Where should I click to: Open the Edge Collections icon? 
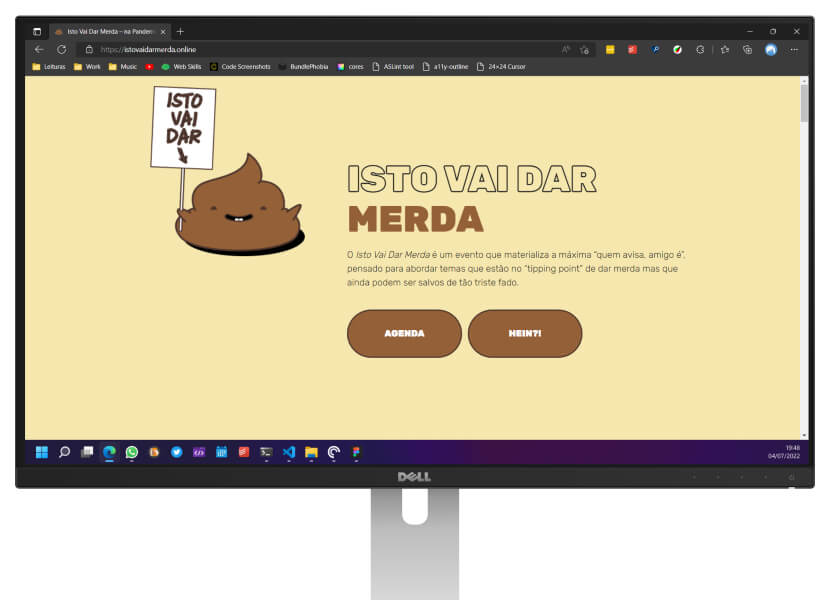tap(747, 48)
